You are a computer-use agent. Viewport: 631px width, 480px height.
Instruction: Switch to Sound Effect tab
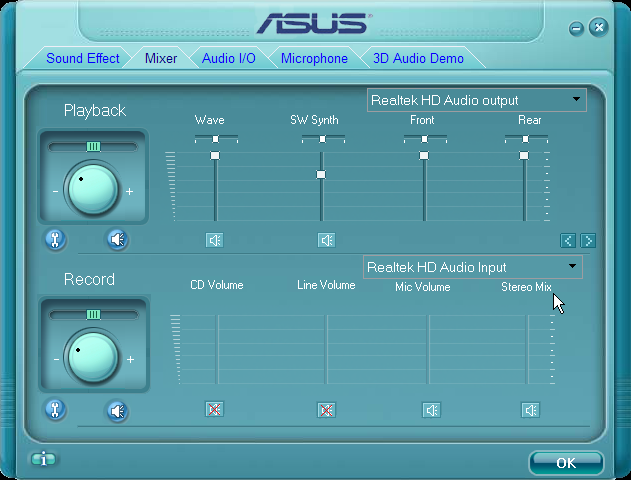[x=82, y=58]
